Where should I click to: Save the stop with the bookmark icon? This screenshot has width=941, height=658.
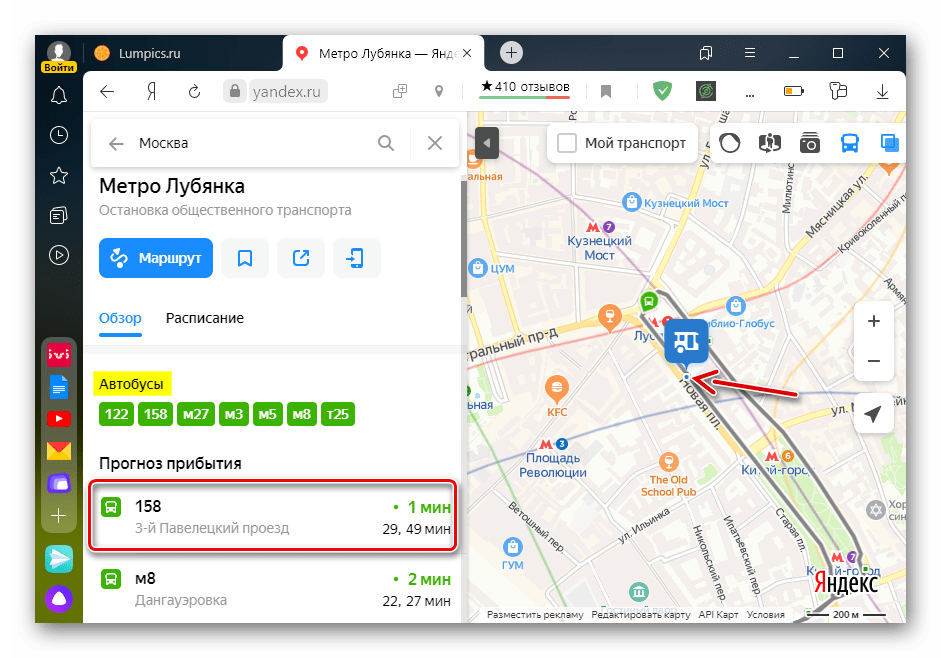(x=245, y=258)
